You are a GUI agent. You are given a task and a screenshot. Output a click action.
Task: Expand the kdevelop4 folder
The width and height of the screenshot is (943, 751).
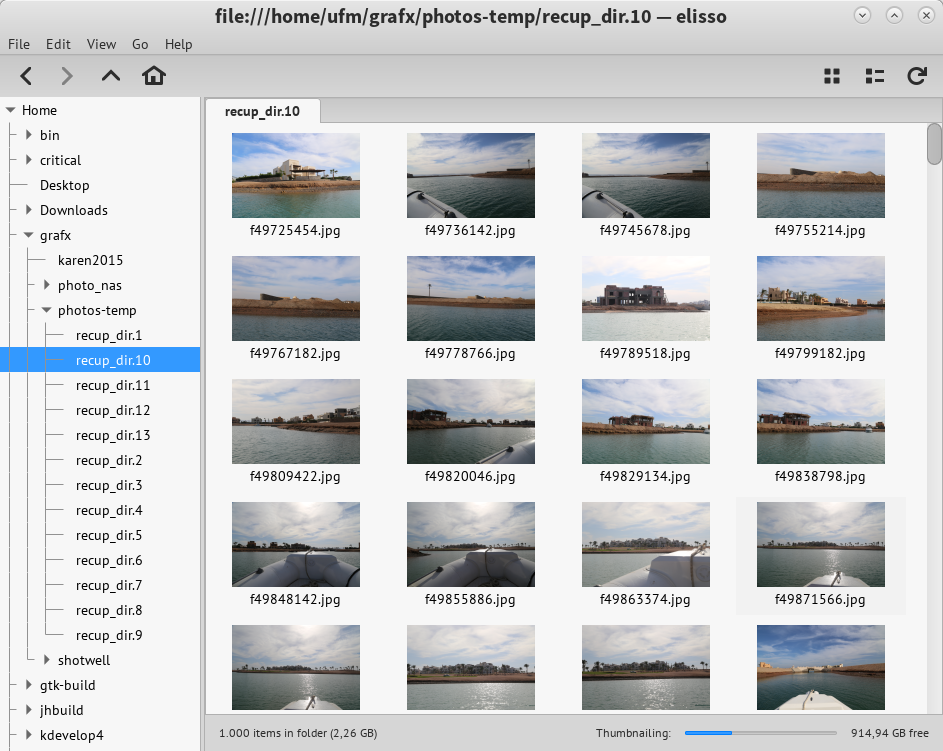[x=28, y=735]
